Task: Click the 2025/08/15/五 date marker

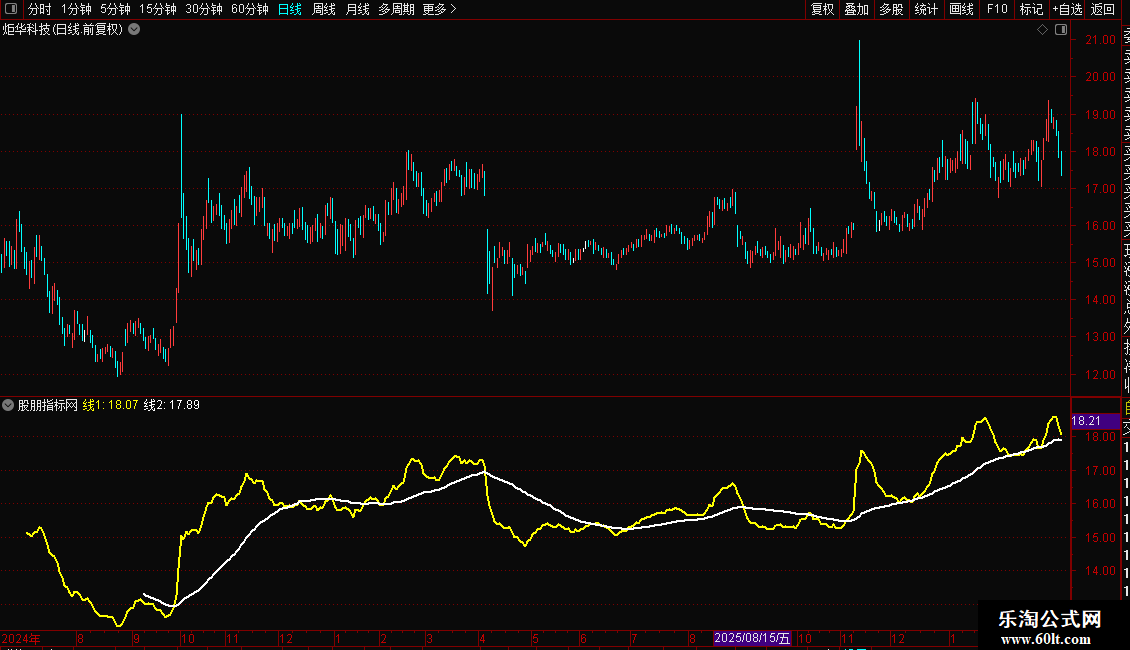Action: (x=752, y=638)
